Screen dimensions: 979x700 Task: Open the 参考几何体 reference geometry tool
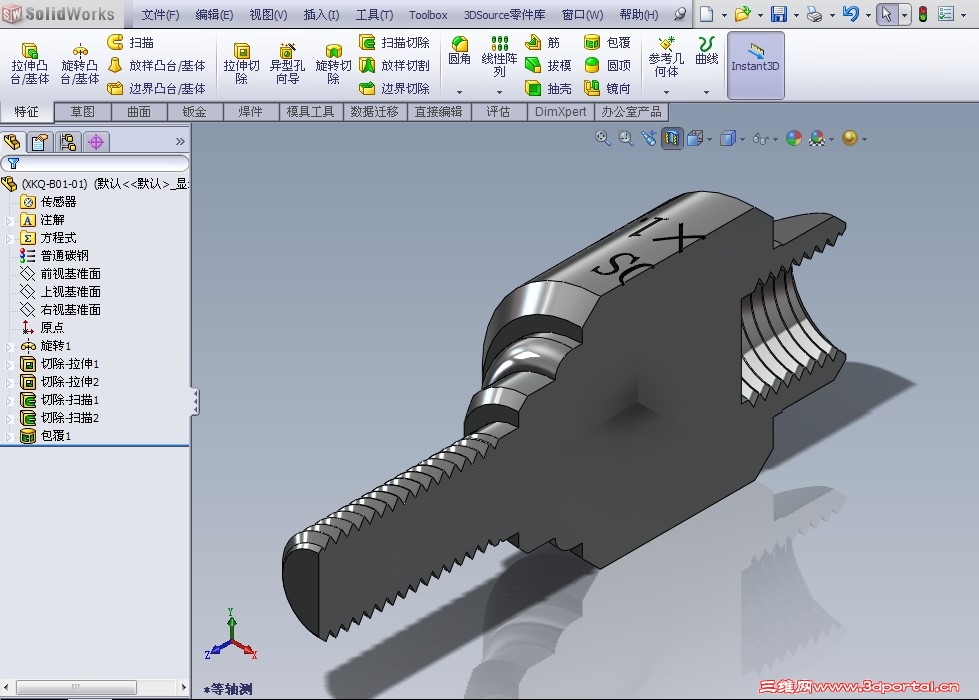tap(666, 57)
